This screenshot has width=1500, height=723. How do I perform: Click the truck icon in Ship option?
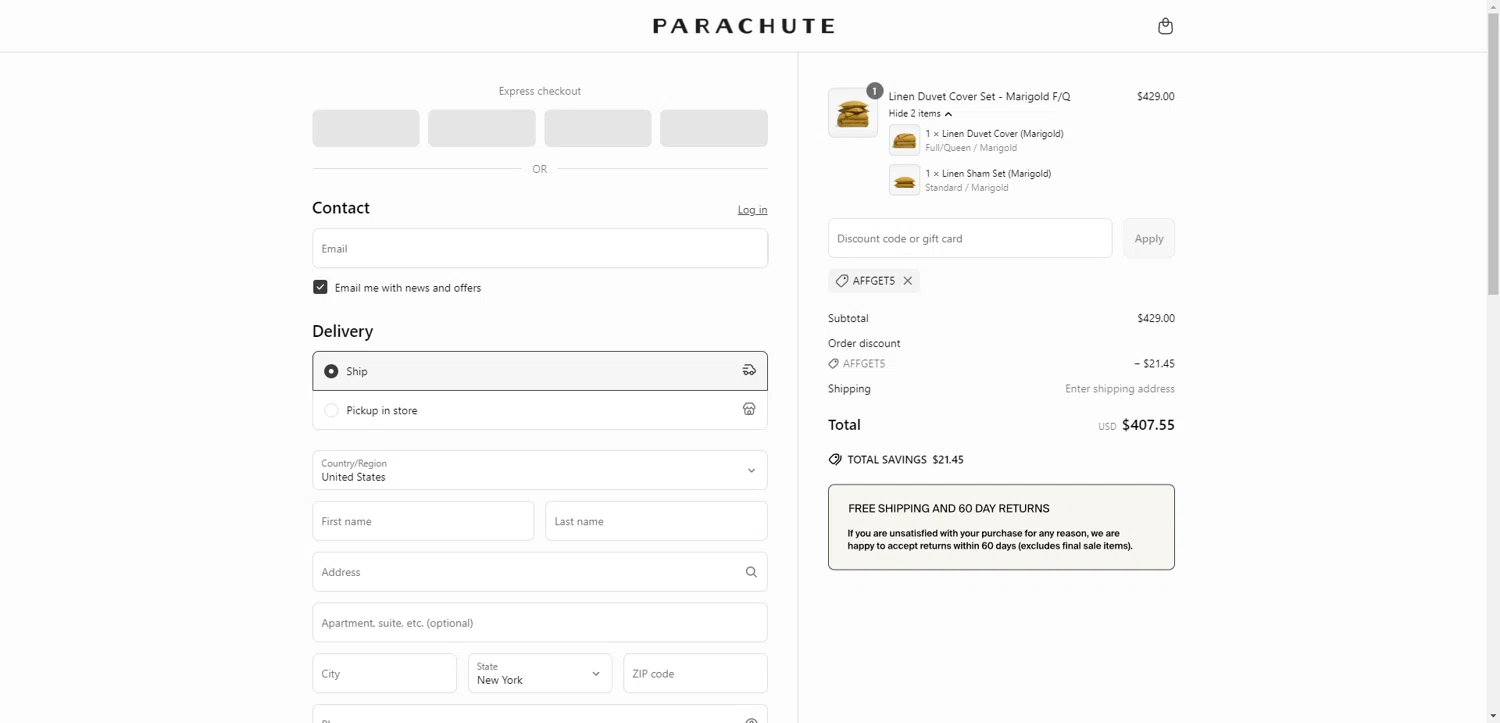point(749,370)
